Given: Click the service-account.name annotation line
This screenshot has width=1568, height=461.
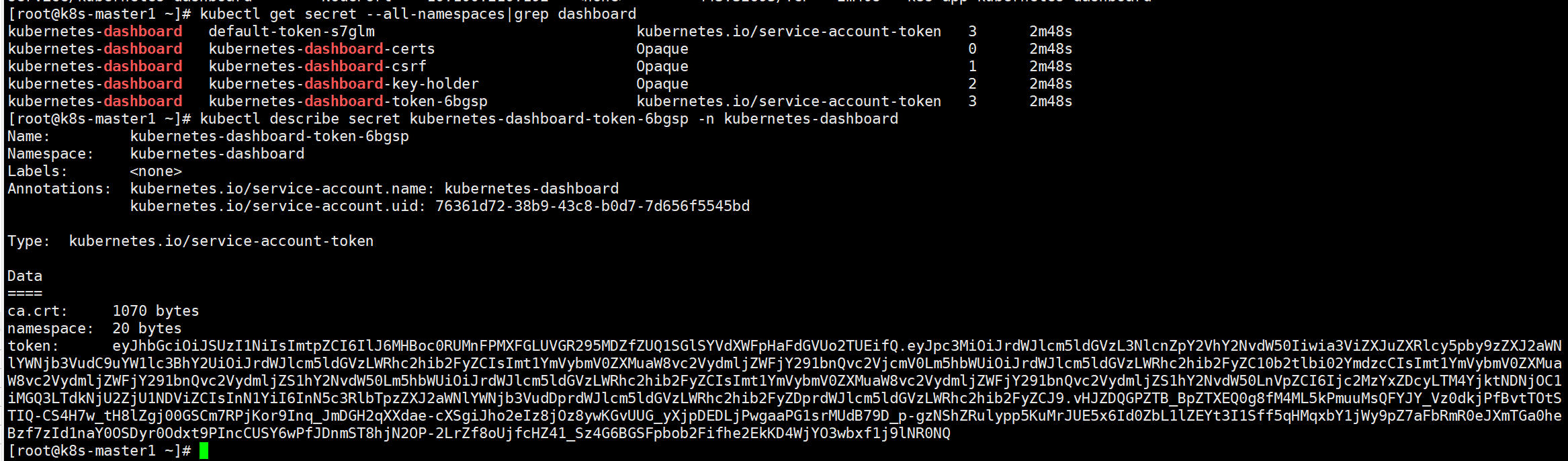Looking at the screenshot, I should coord(374,189).
